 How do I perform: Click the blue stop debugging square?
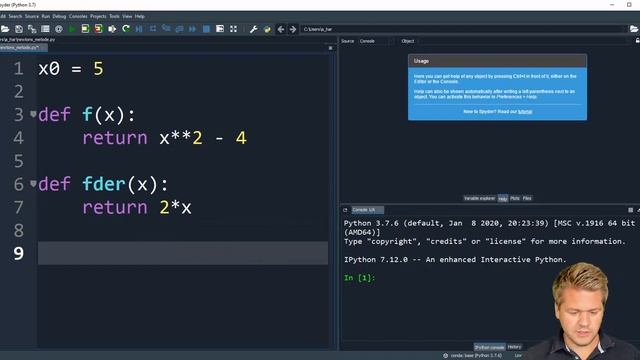[206, 29]
